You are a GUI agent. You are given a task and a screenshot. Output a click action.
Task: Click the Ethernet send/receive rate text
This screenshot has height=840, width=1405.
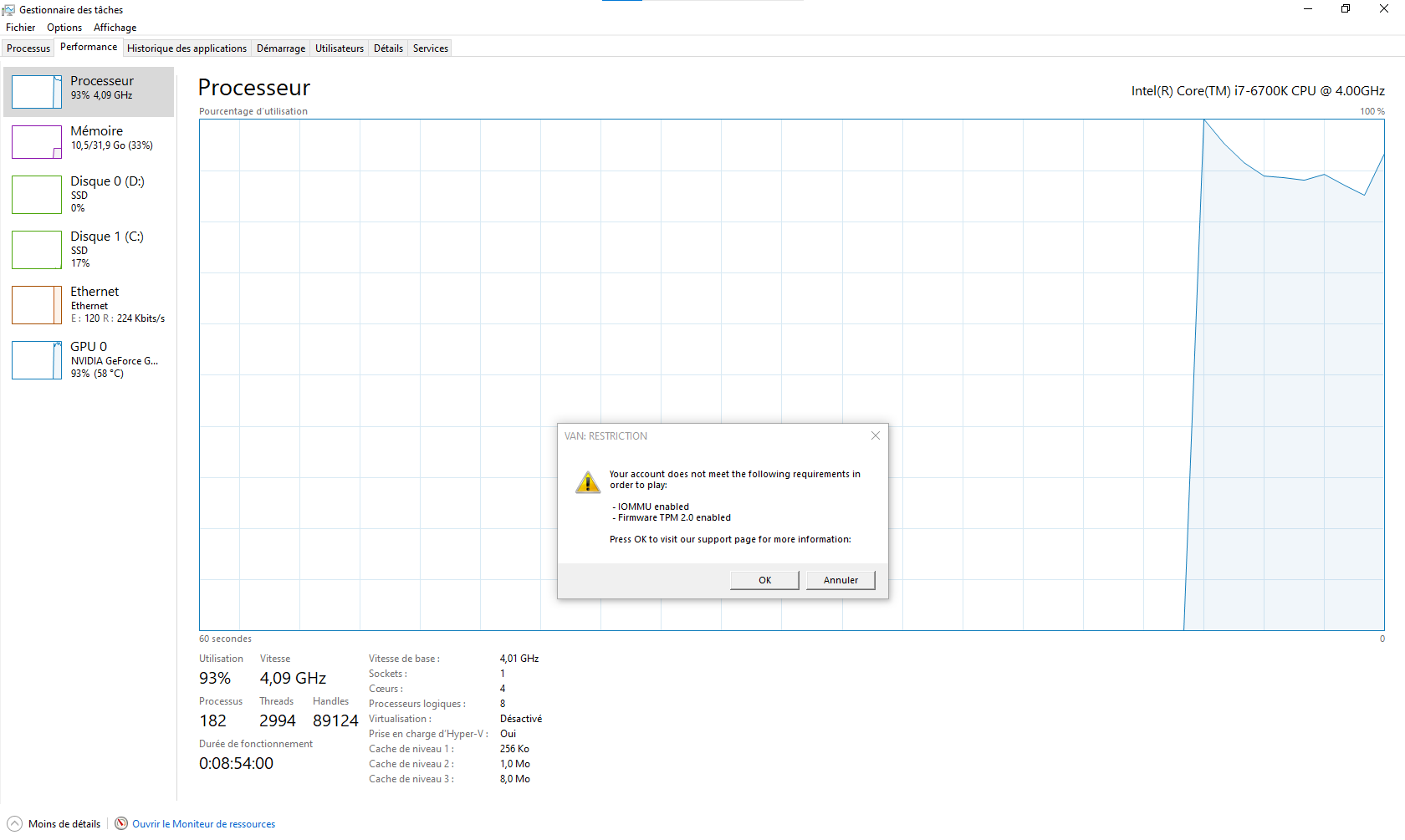pyautogui.click(x=118, y=318)
